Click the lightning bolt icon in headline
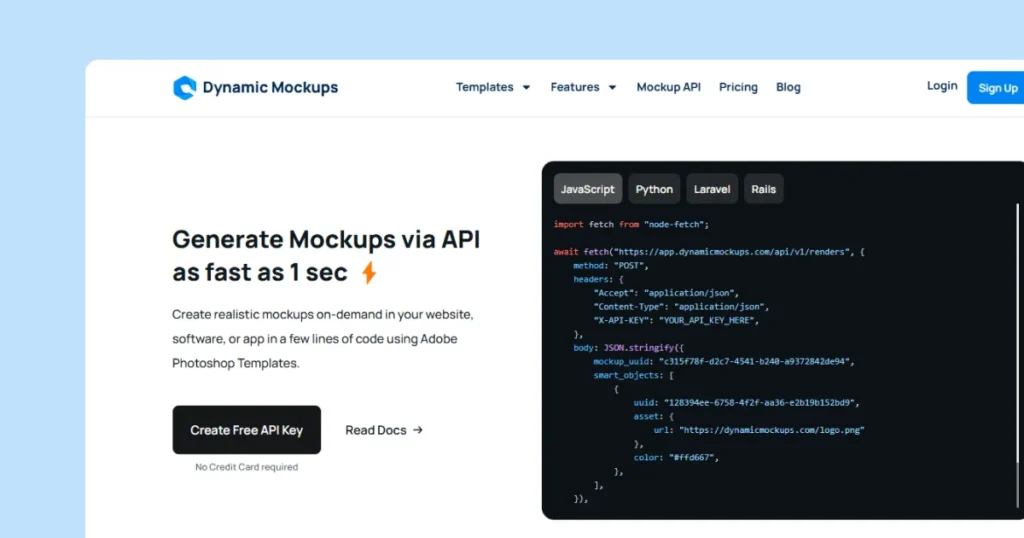Screen dimensions: 1024x538 point(369,272)
